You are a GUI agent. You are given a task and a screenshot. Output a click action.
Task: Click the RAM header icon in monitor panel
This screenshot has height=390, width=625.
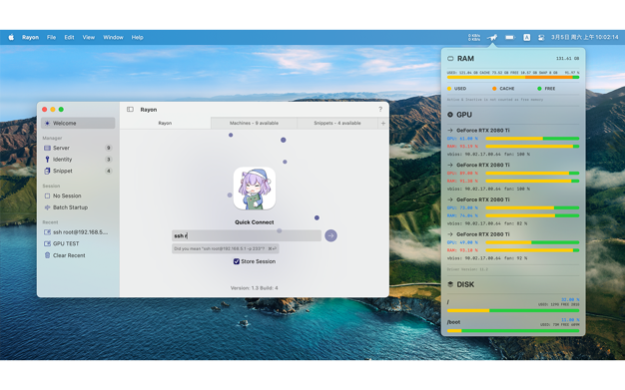tap(450, 59)
